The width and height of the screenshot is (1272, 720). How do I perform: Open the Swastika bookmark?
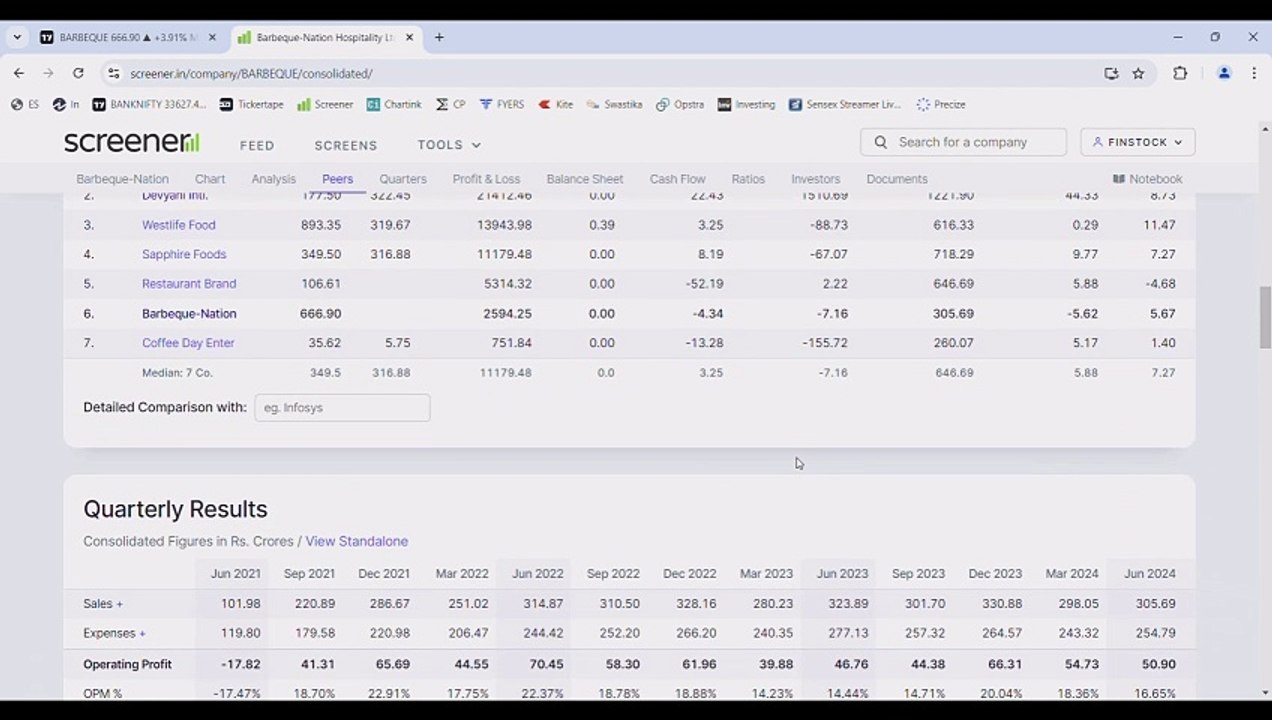614,104
